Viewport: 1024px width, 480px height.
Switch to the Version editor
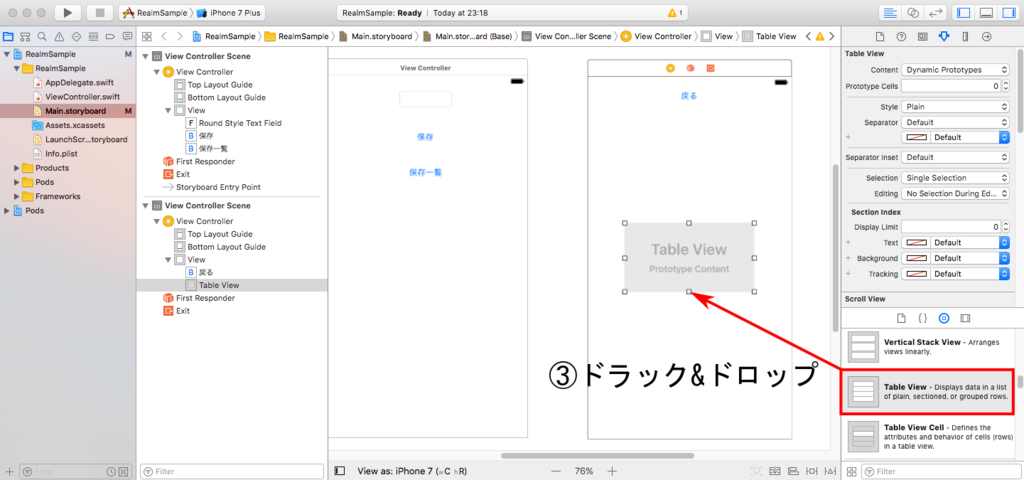[x=936, y=12]
